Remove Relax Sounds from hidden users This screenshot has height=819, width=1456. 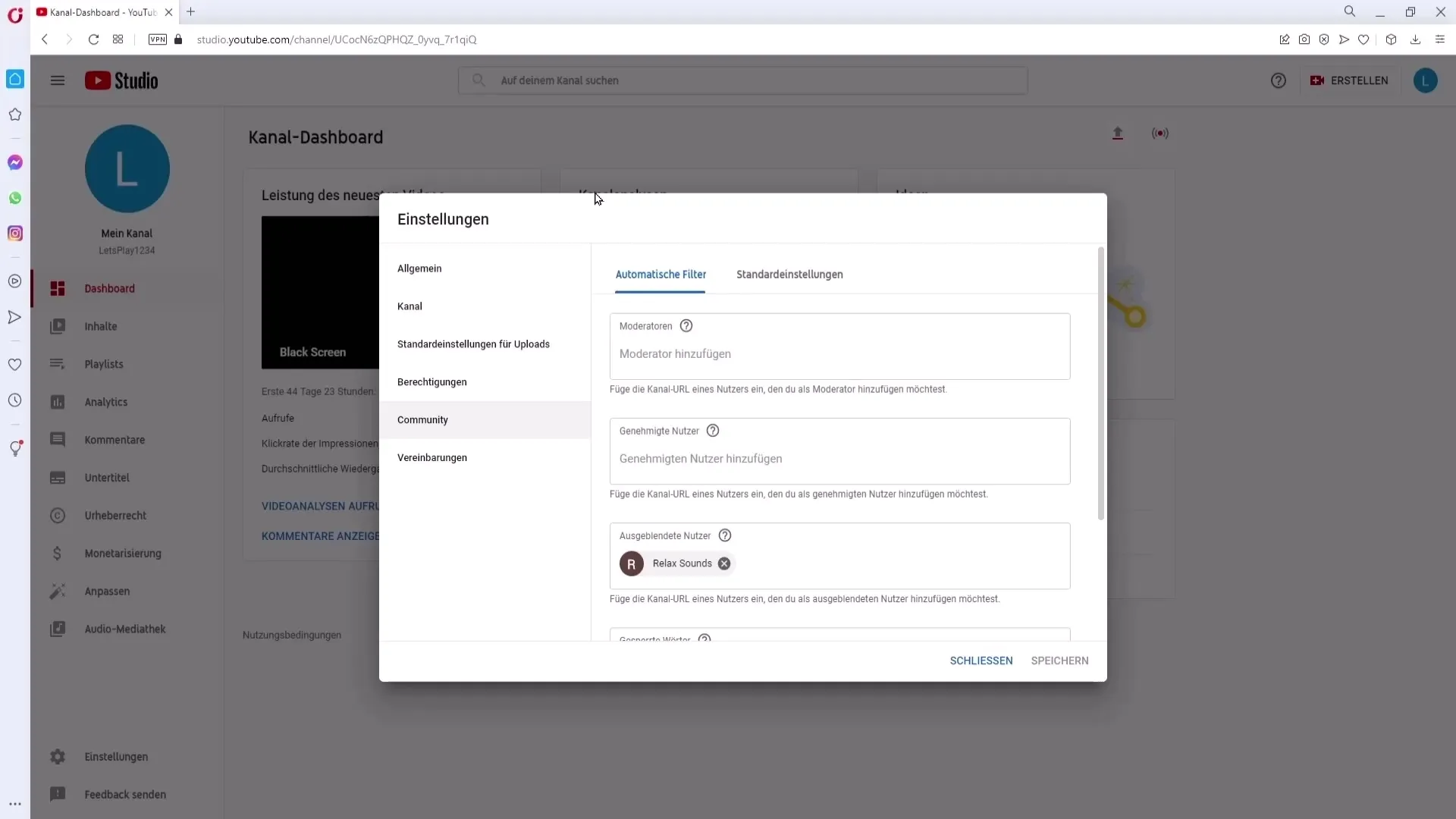(x=724, y=563)
